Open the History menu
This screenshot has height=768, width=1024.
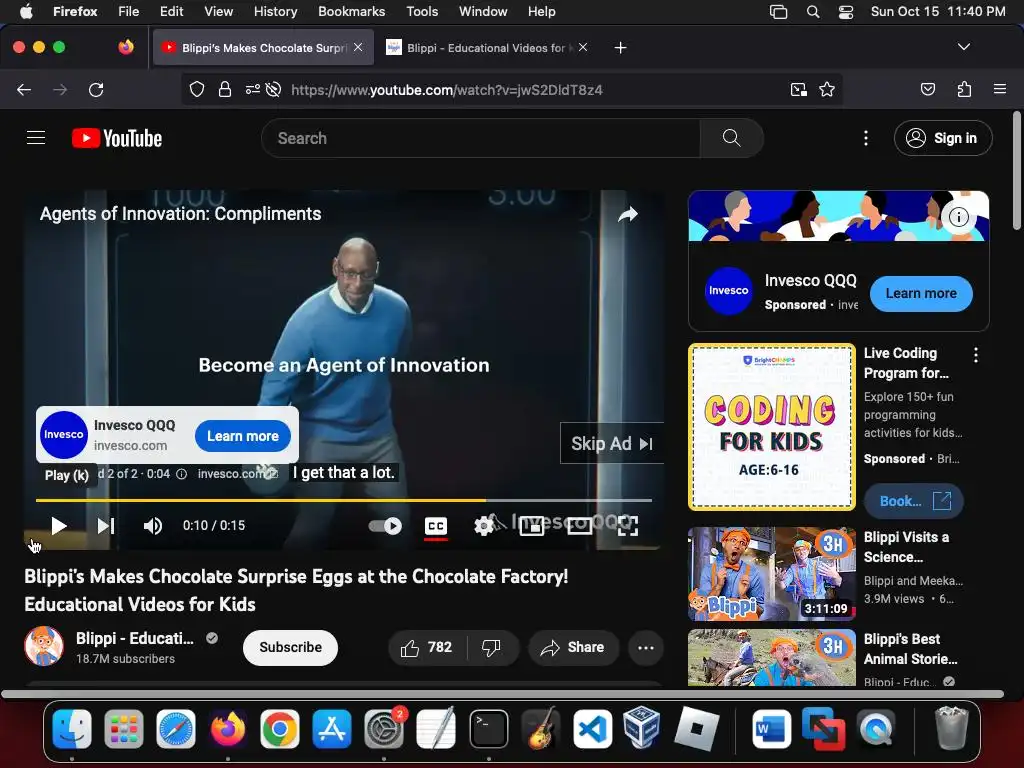coord(275,11)
